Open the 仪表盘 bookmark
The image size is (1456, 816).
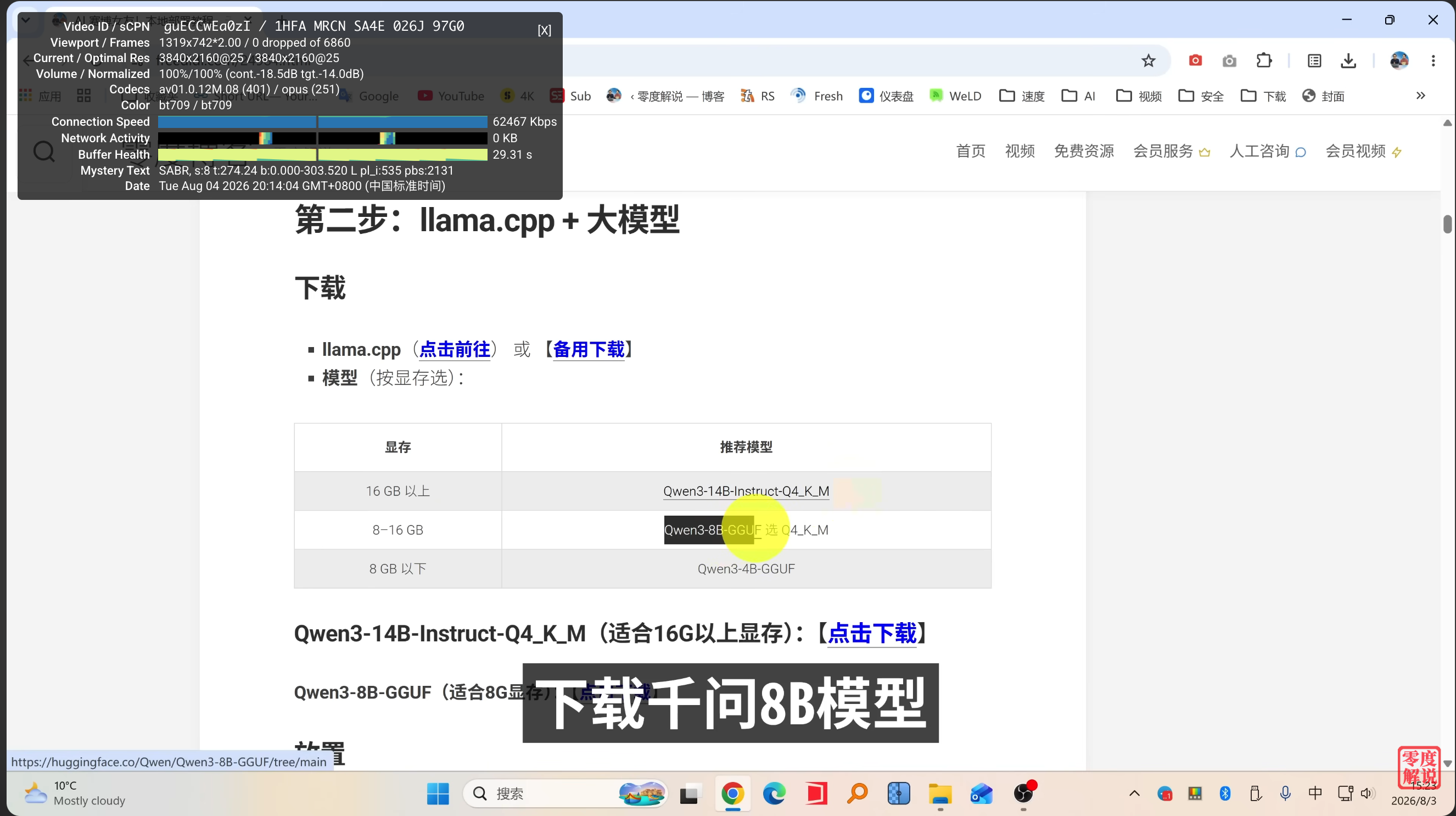(886, 96)
